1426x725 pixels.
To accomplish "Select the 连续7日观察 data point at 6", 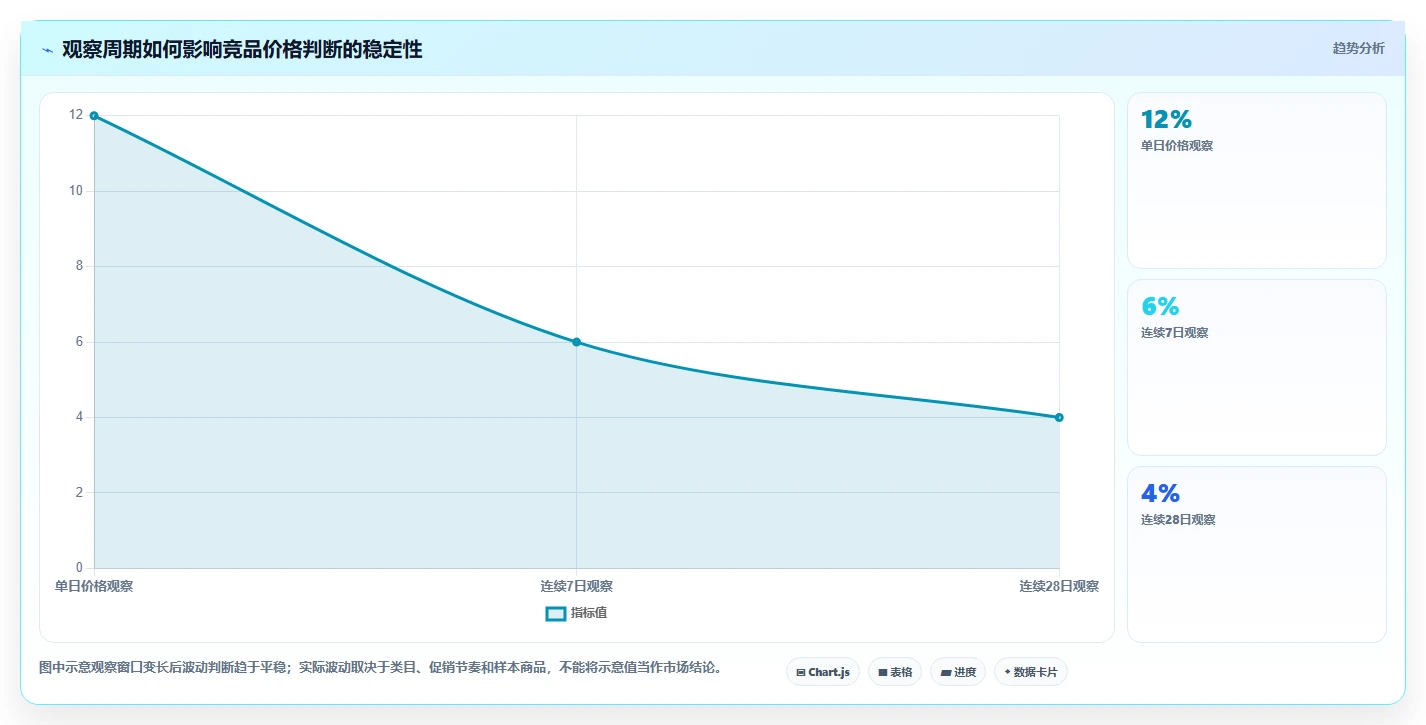I will pyautogui.click(x=577, y=342).
